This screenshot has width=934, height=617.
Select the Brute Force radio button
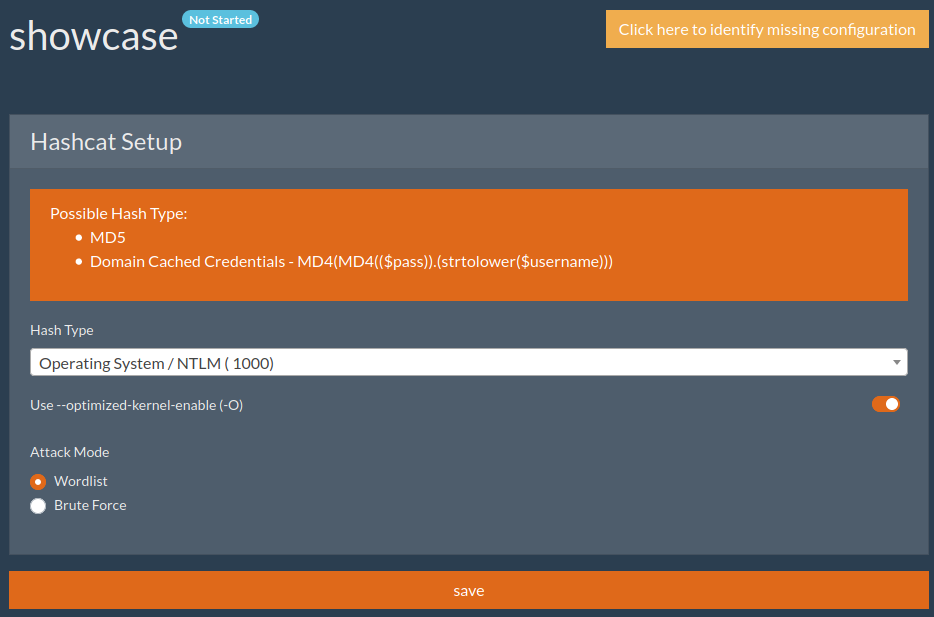38,506
